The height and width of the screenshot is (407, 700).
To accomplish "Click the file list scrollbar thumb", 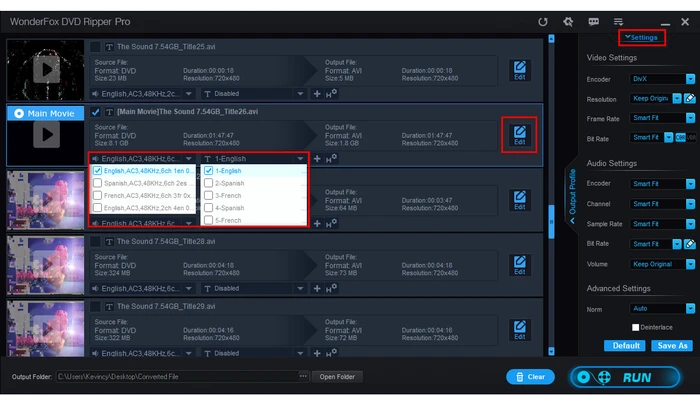I will coord(551,222).
